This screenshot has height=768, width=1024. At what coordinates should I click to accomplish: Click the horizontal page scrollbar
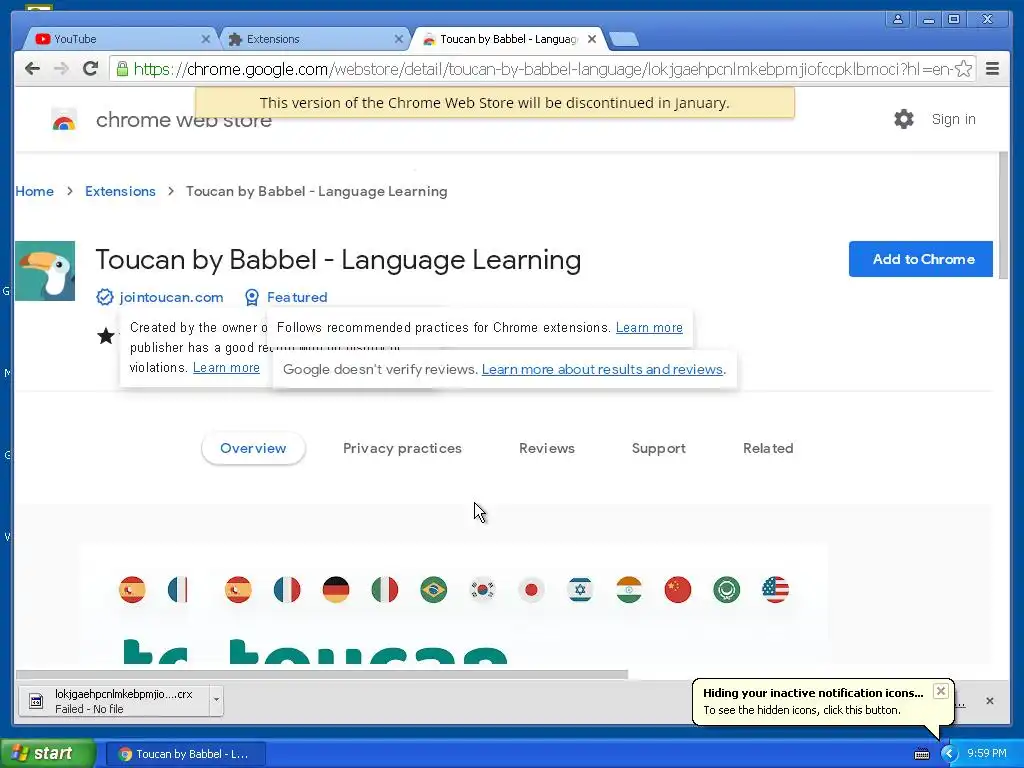pyautogui.click(x=321, y=674)
